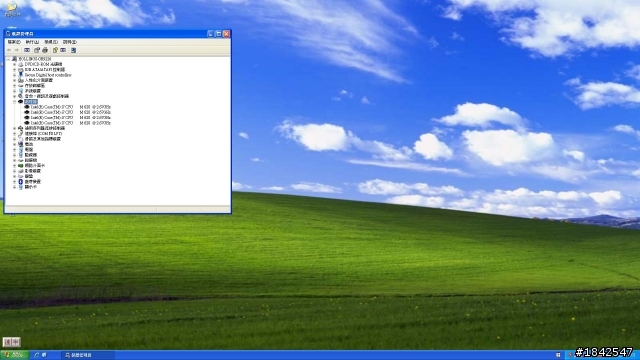Select the Secure Digital host controllers label
This screenshot has width=640, height=360.
tap(48, 75)
